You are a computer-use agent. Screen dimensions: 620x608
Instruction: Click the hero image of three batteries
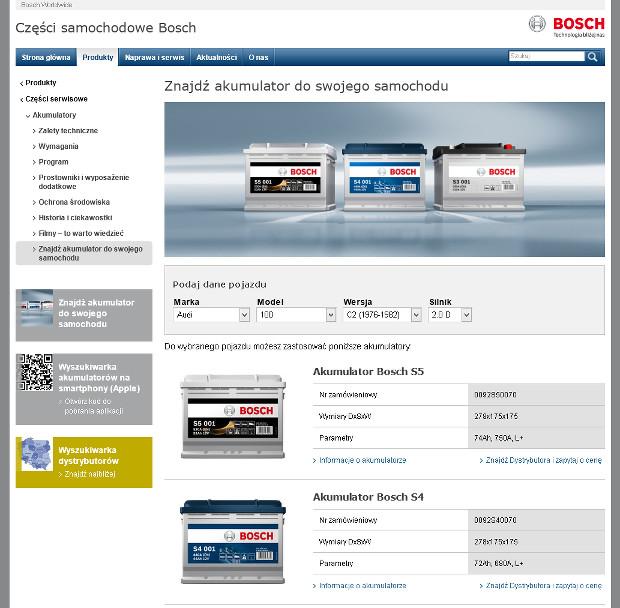tap(384, 179)
